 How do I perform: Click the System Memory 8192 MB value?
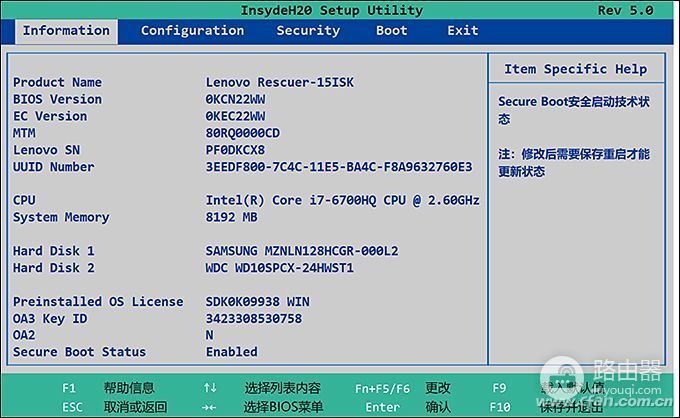pyautogui.click(x=231, y=217)
